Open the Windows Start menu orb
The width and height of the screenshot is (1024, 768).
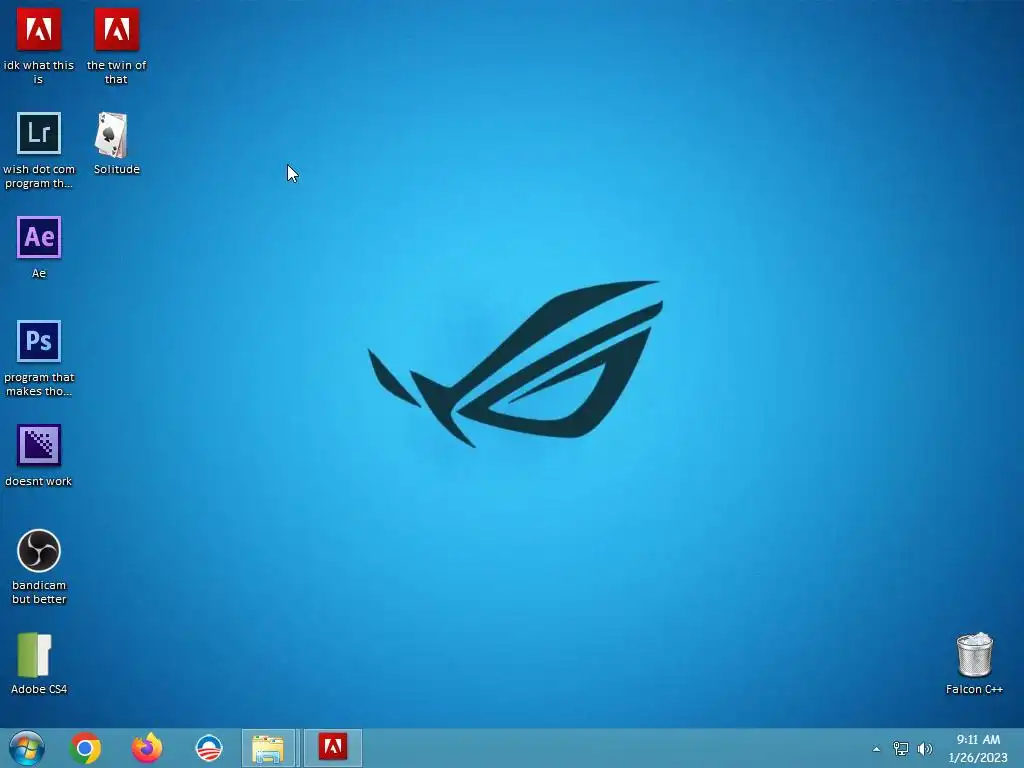click(27, 748)
